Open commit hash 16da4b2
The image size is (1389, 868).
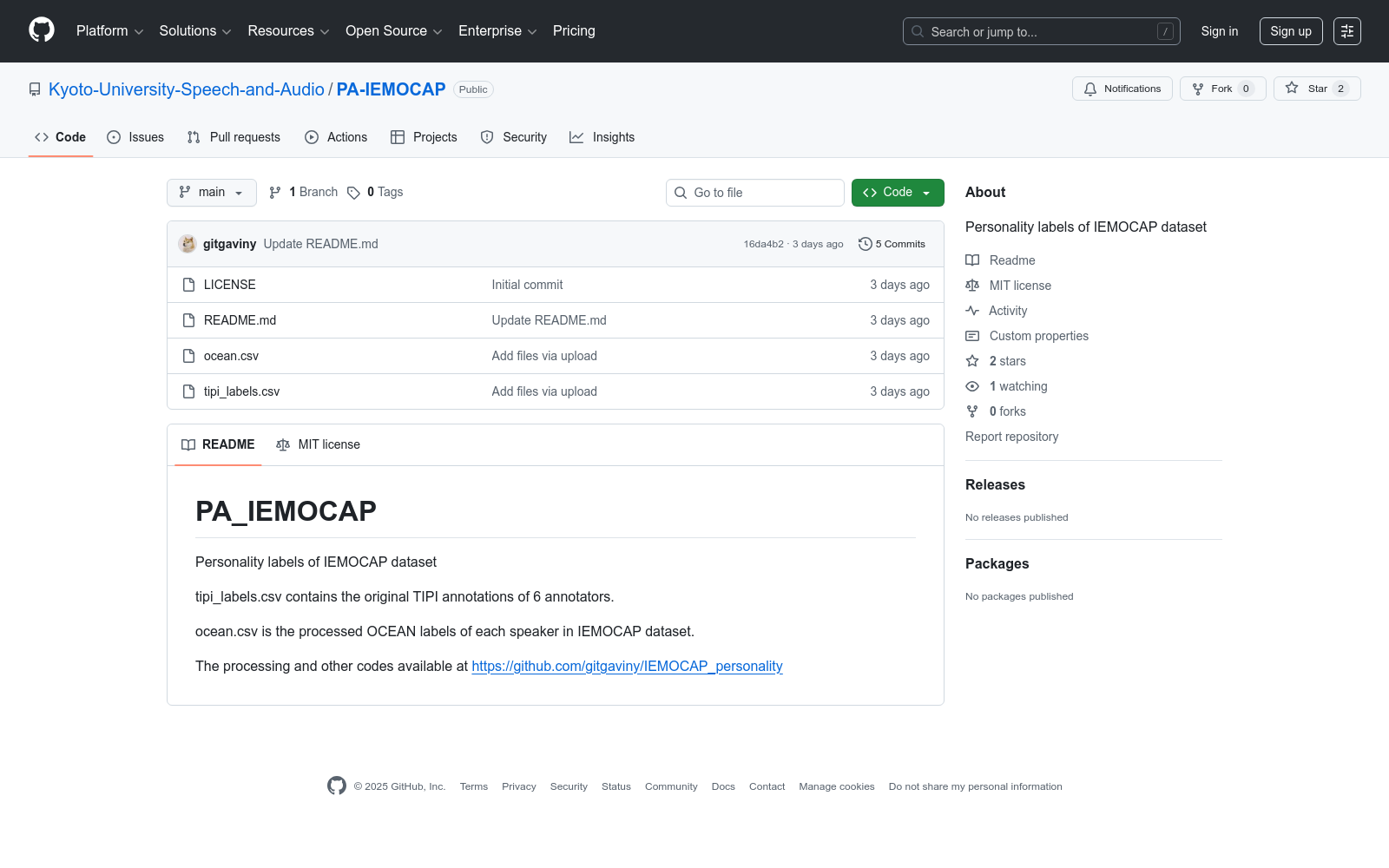click(x=763, y=245)
